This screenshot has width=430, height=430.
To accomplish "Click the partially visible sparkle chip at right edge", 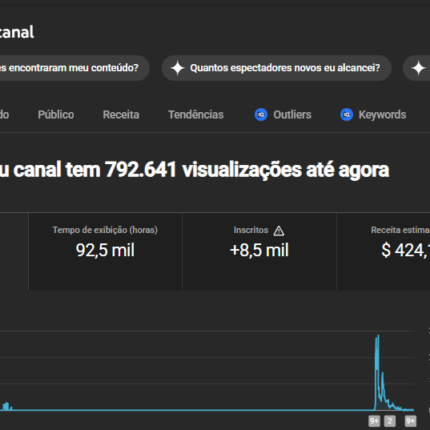I will pyautogui.click(x=417, y=68).
